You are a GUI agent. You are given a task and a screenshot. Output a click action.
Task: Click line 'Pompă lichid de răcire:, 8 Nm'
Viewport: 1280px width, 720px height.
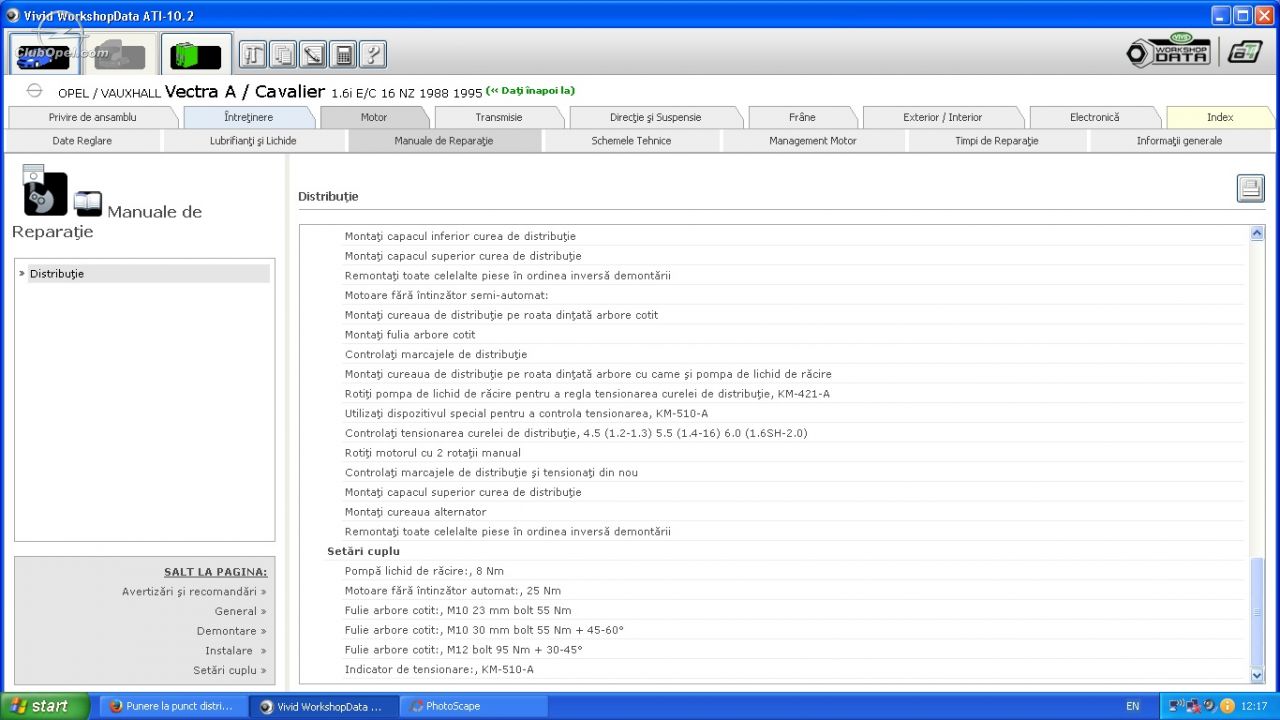pos(424,571)
